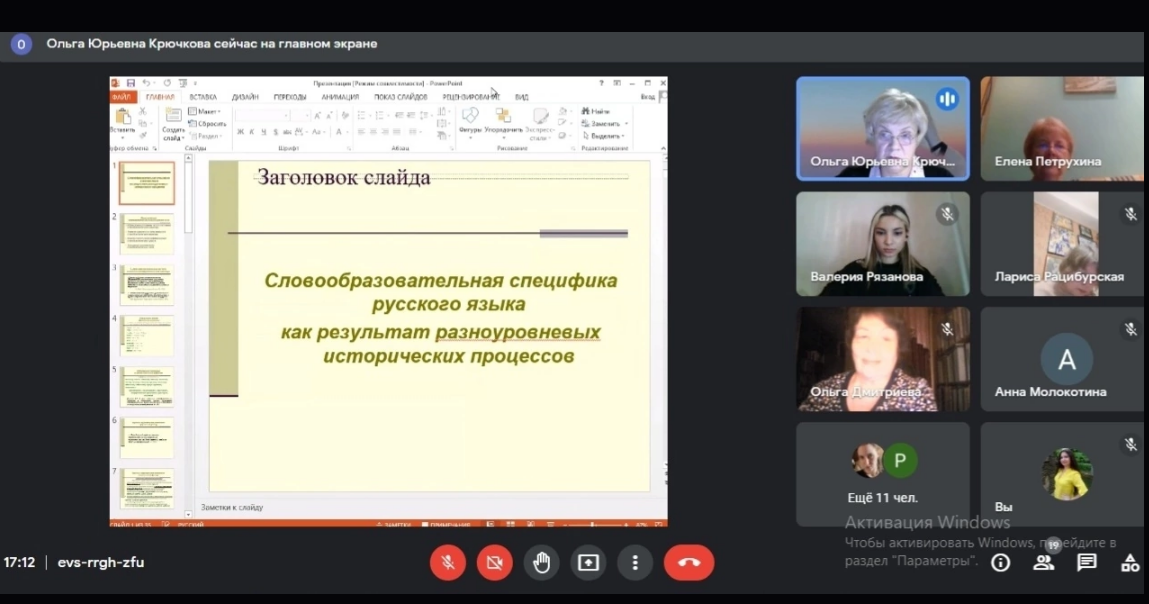This screenshot has width=1149, height=604.
Task: Toggle underline Ч formatting
Action: point(263,132)
